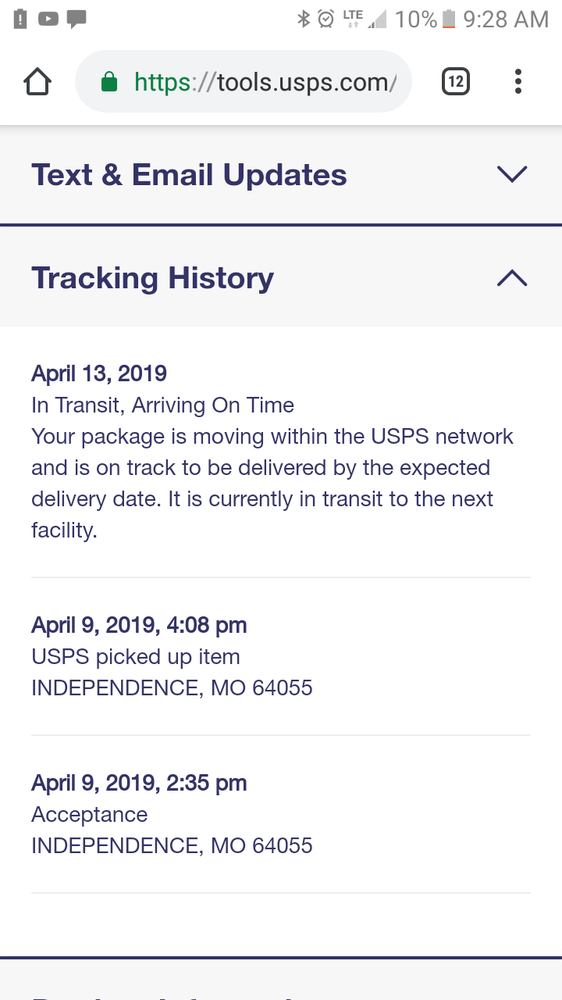Tap the battery indicator icon
Image resolution: width=562 pixels, height=1000 pixels.
pyautogui.click(x=449, y=19)
